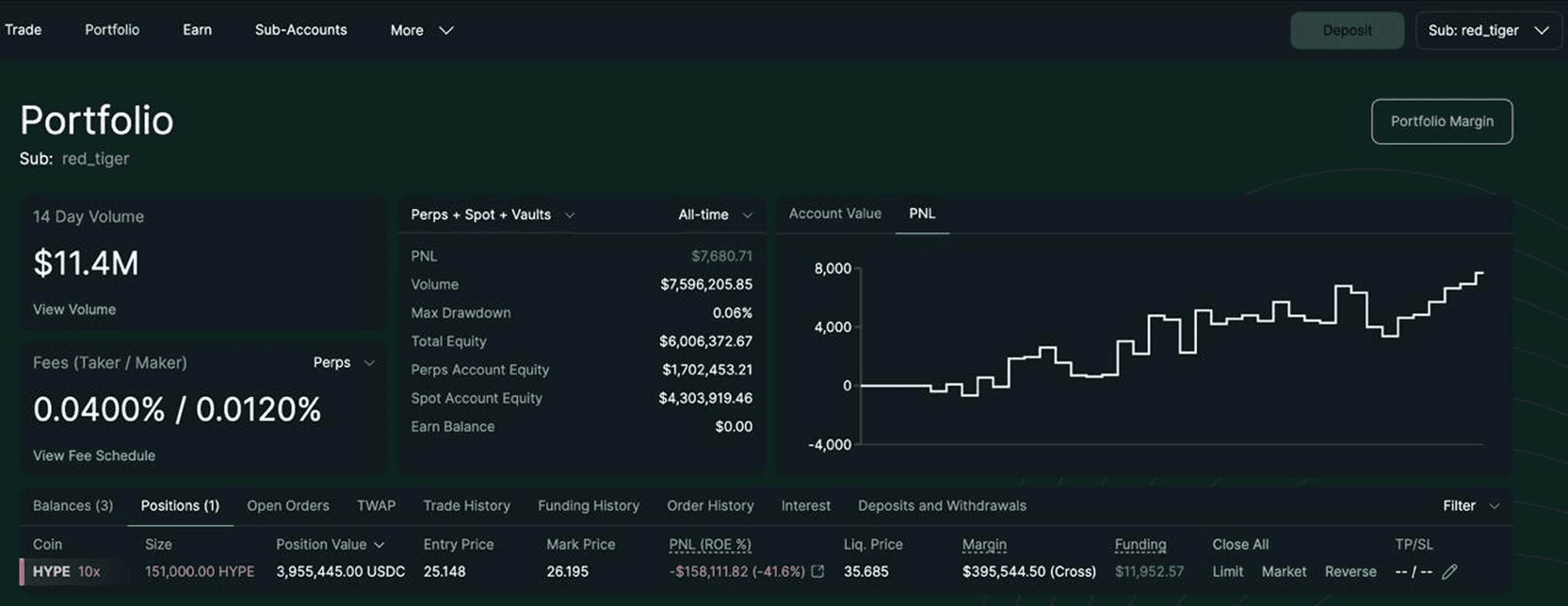Open Deposits and Withdrawals tab
The image size is (1568, 606).
coord(942,506)
